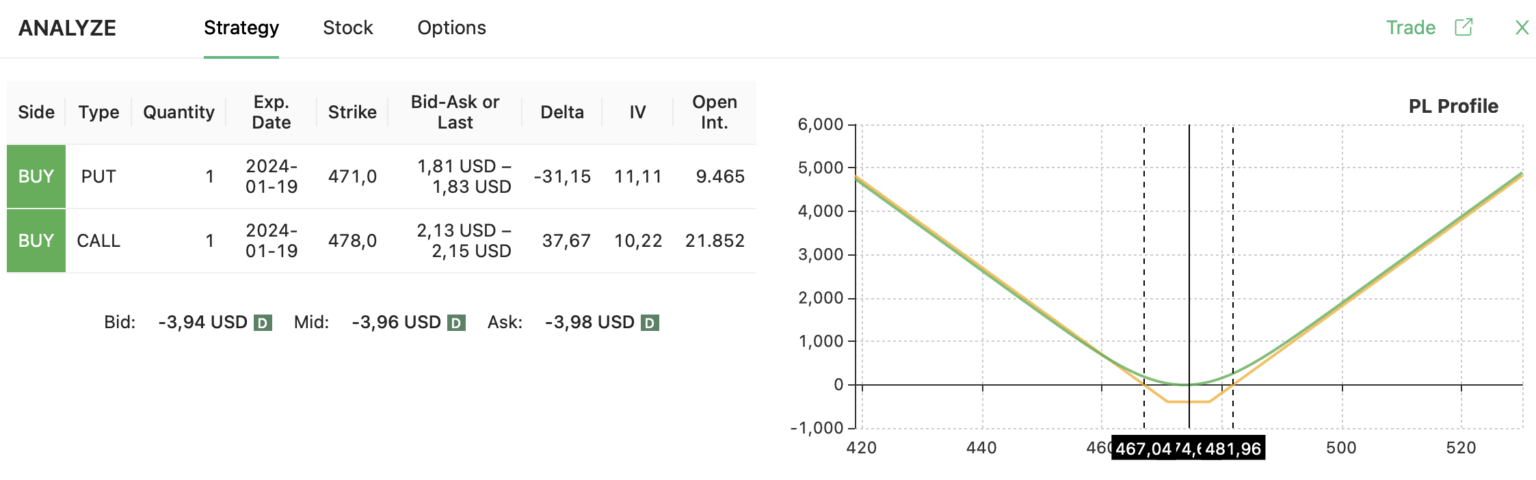Close the Analyze panel with X
Image resolution: width=1536 pixels, height=480 pixels.
(x=1522, y=28)
